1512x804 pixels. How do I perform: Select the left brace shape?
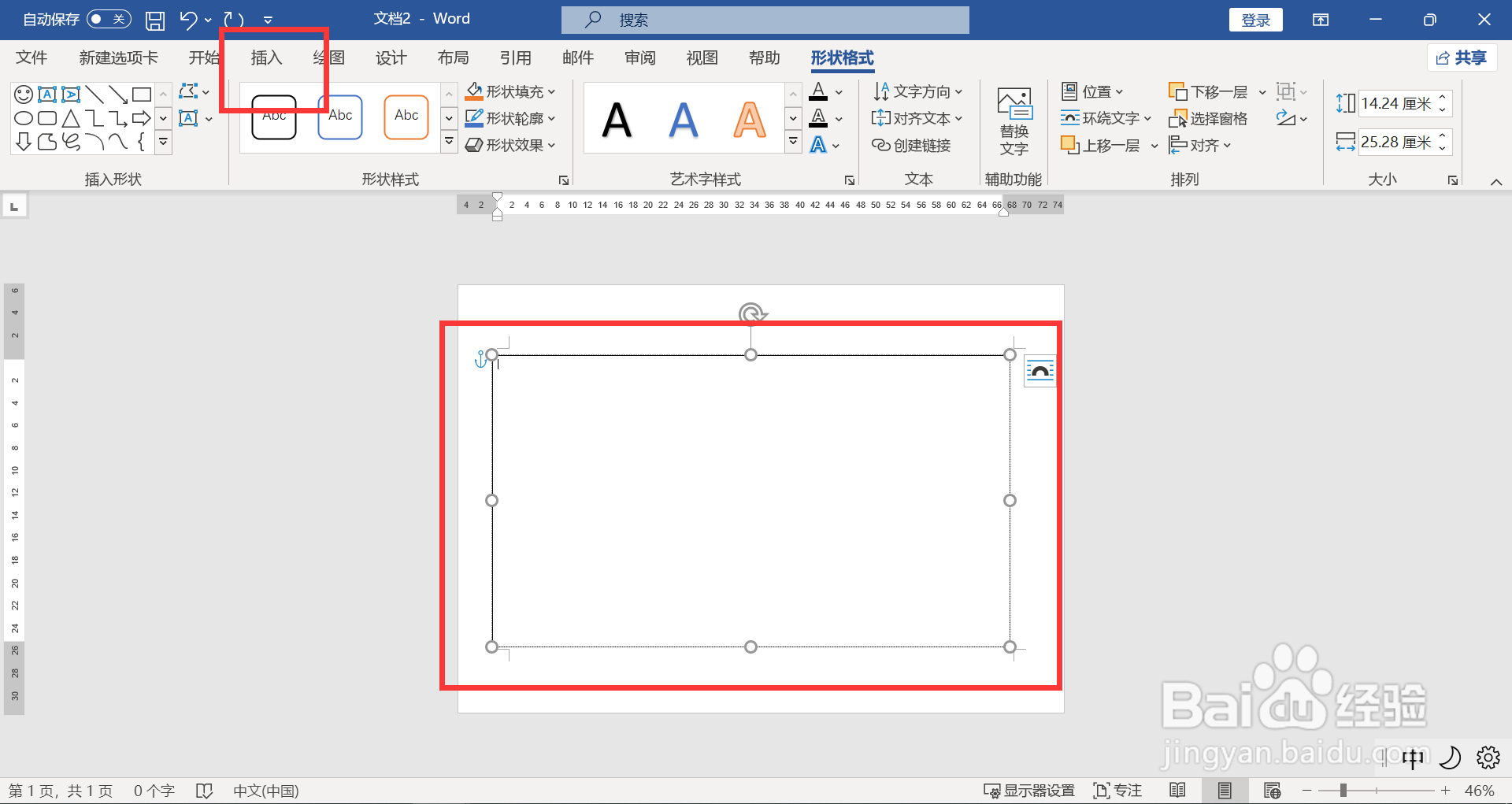click(142, 142)
